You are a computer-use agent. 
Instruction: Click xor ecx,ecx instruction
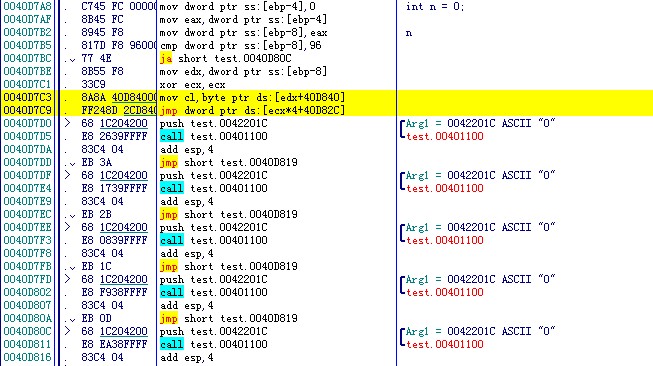pos(193,85)
